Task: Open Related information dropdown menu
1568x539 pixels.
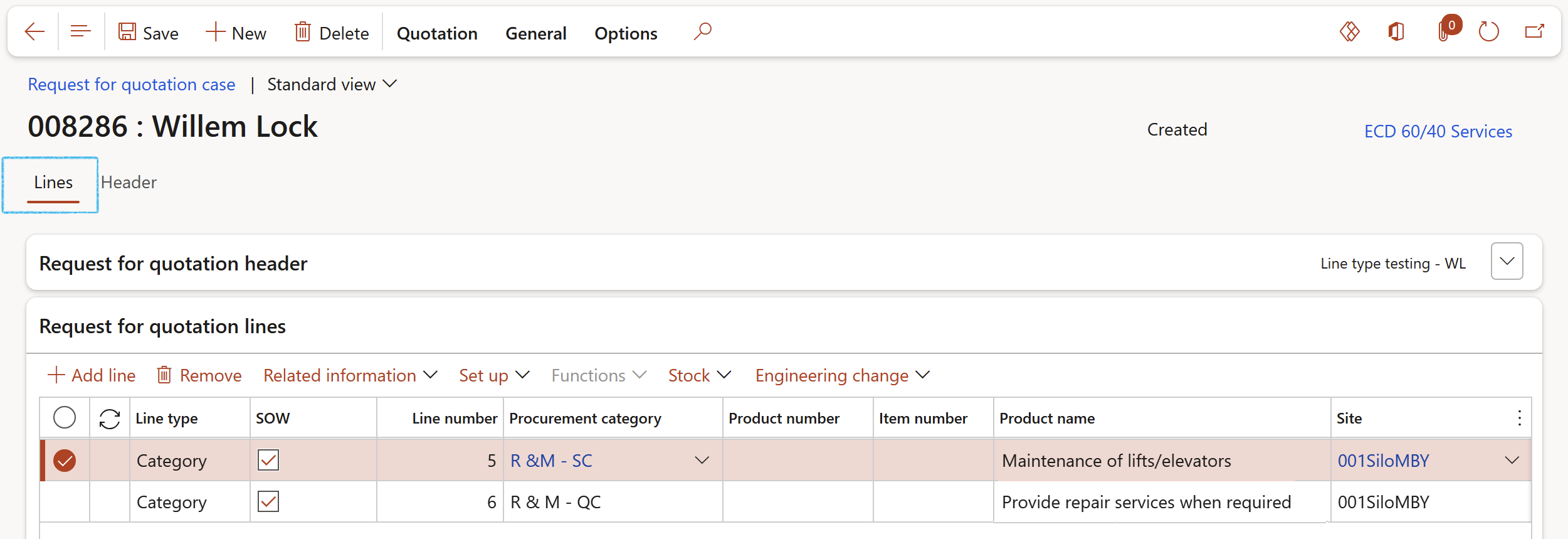Action: pos(350,375)
